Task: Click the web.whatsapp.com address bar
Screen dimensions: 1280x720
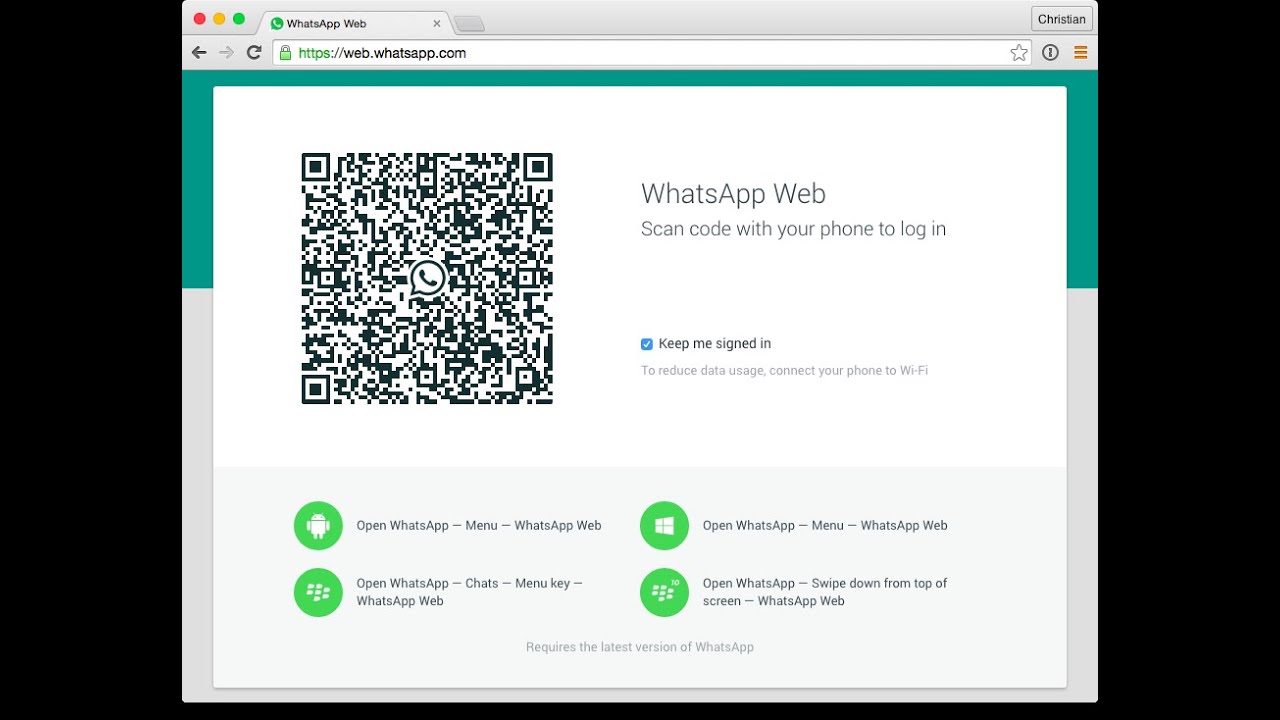Action: click(x=652, y=53)
